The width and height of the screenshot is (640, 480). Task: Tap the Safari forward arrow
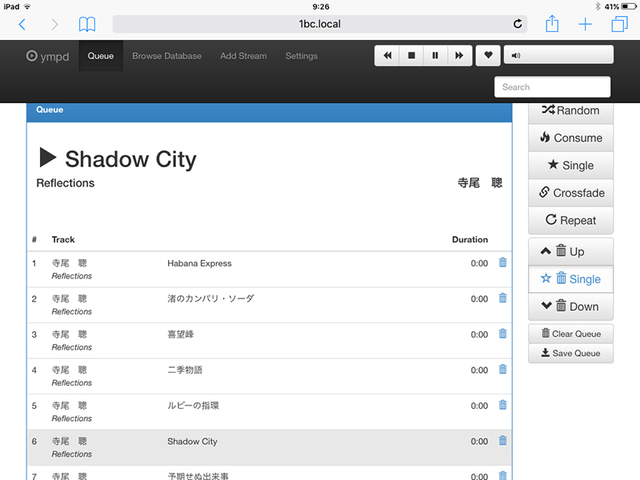[54, 24]
